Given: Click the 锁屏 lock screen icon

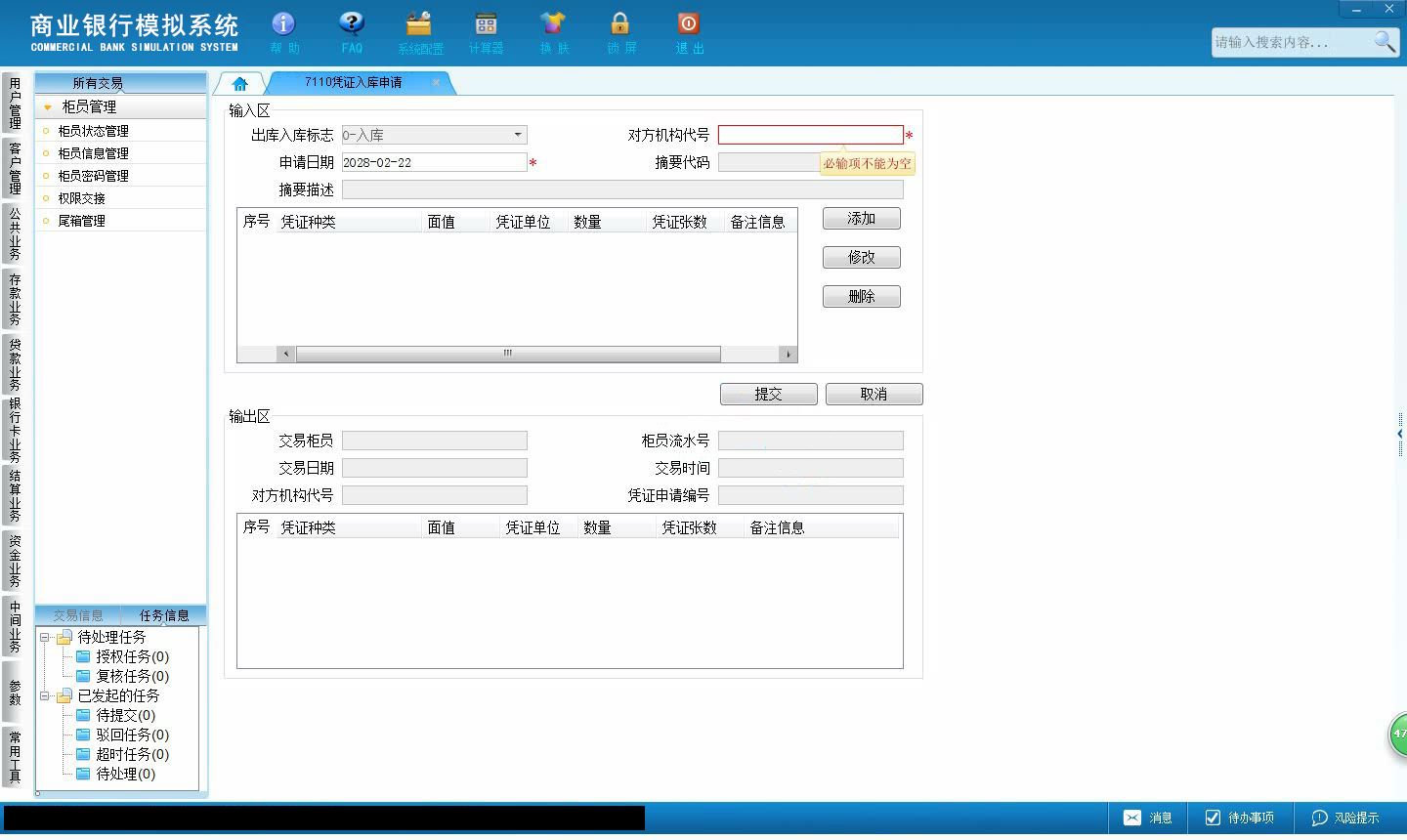Looking at the screenshot, I should point(620,31).
